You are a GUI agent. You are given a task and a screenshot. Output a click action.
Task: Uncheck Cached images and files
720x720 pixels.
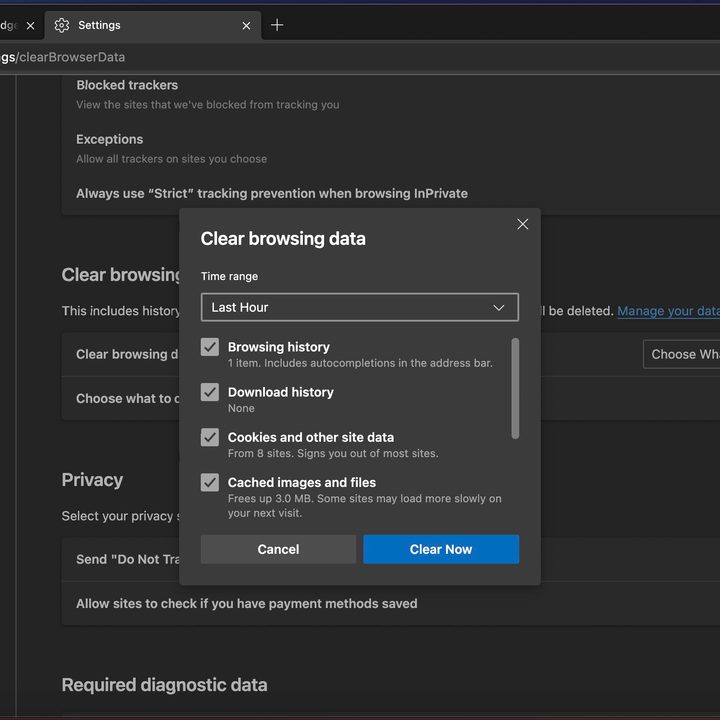[x=210, y=482]
